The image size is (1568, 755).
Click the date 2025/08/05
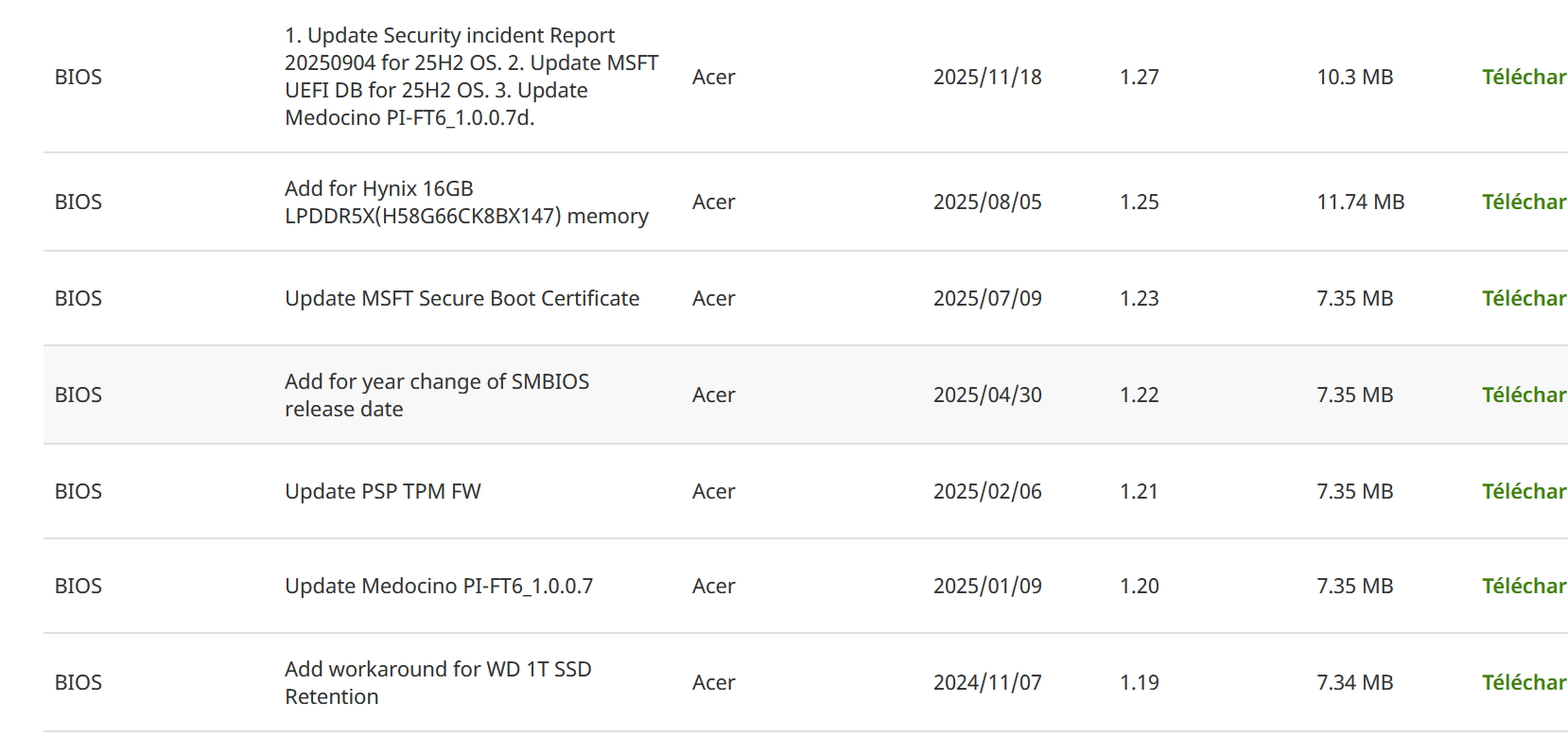click(987, 202)
